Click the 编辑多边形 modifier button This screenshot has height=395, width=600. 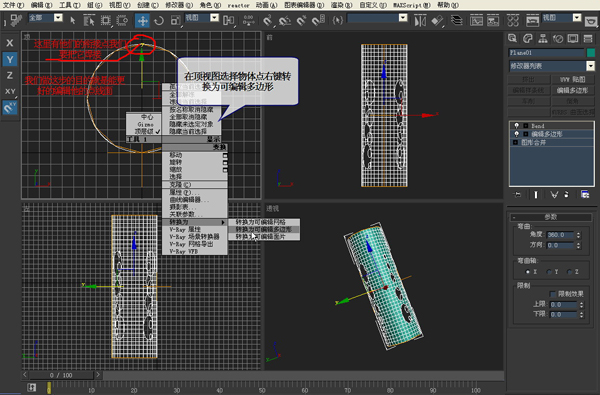point(573,90)
